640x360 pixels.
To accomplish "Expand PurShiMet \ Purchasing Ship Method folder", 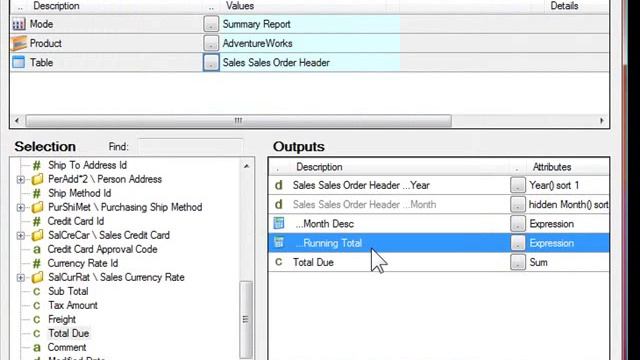I will (x=21, y=207).
